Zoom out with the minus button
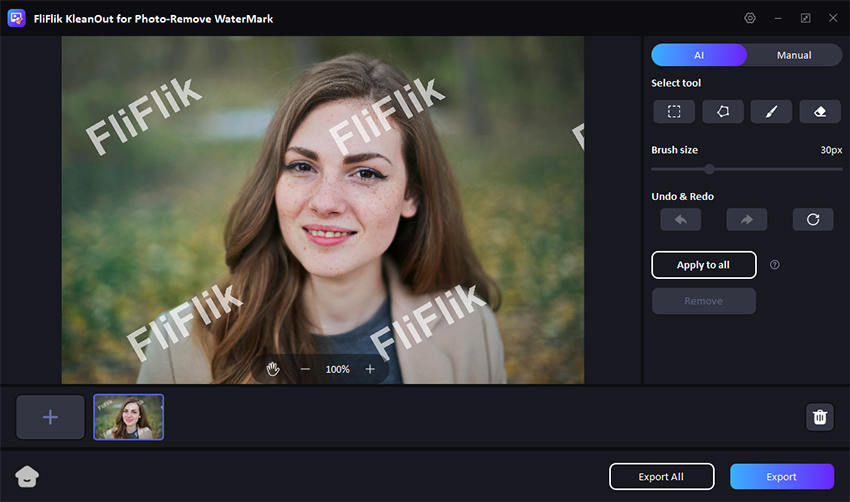Screen dimensions: 850x502 click(x=305, y=369)
